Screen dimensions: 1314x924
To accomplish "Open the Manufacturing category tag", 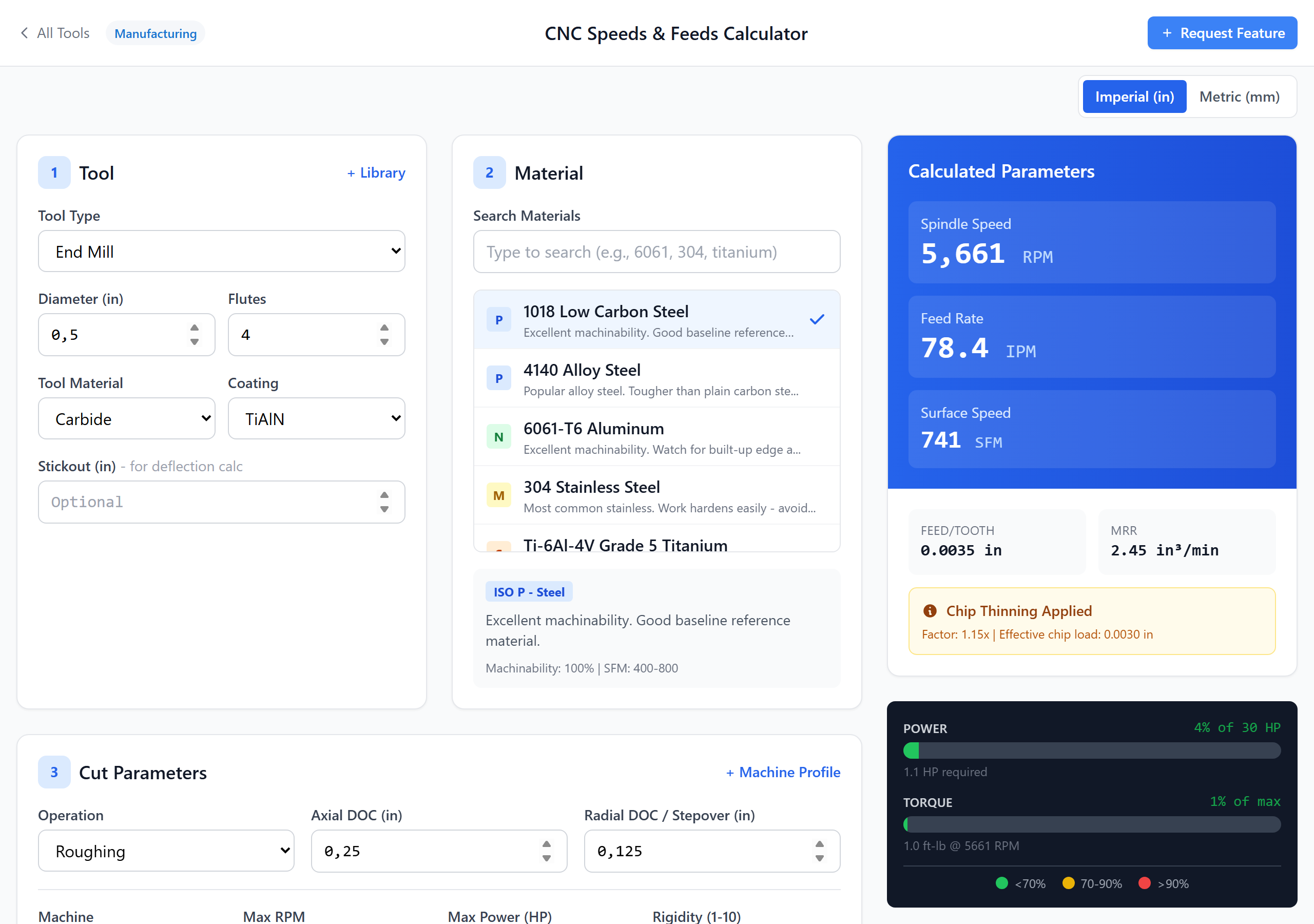I will pyautogui.click(x=155, y=33).
